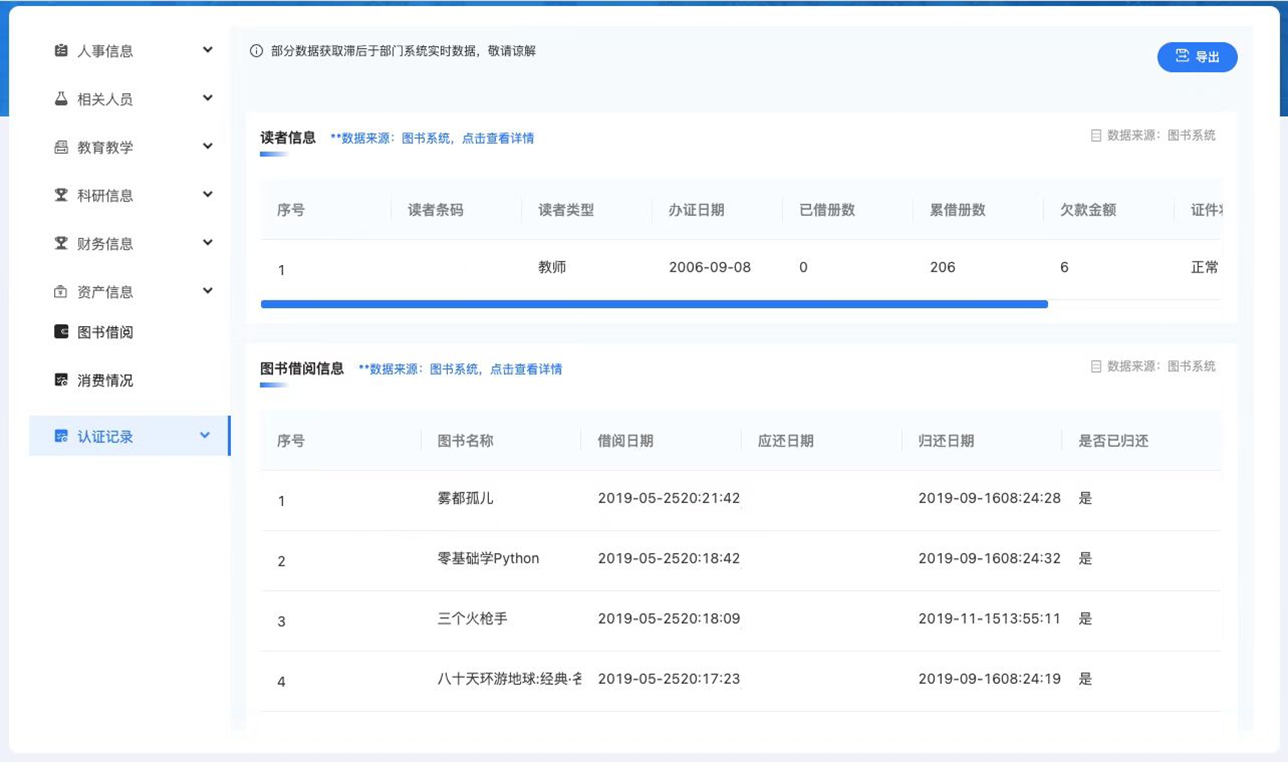
Task: Expand the 财务信息 dropdown arrow
Action: coord(207,242)
